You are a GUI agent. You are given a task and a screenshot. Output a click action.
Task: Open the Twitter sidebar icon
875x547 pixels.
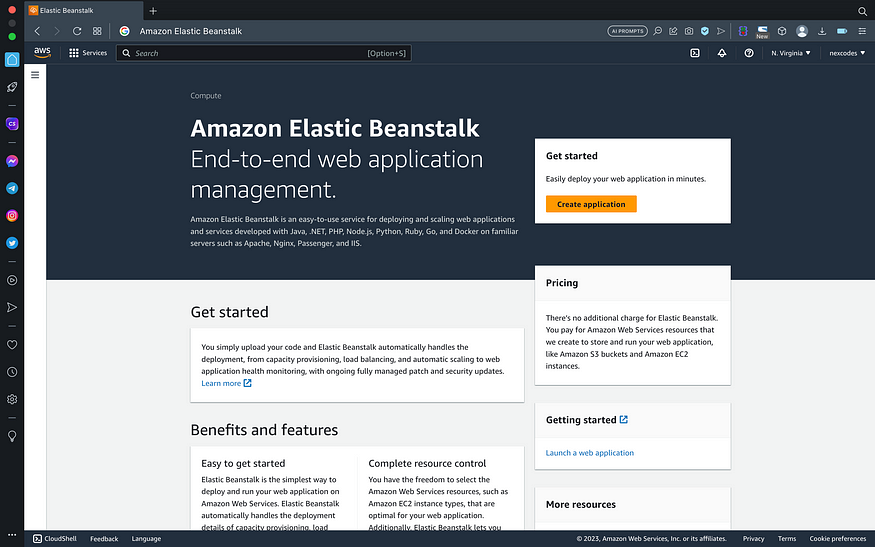tap(12, 243)
